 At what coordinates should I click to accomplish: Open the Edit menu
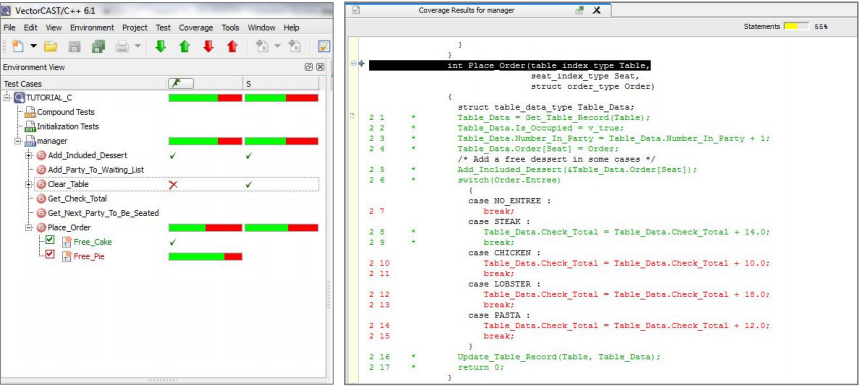31,27
